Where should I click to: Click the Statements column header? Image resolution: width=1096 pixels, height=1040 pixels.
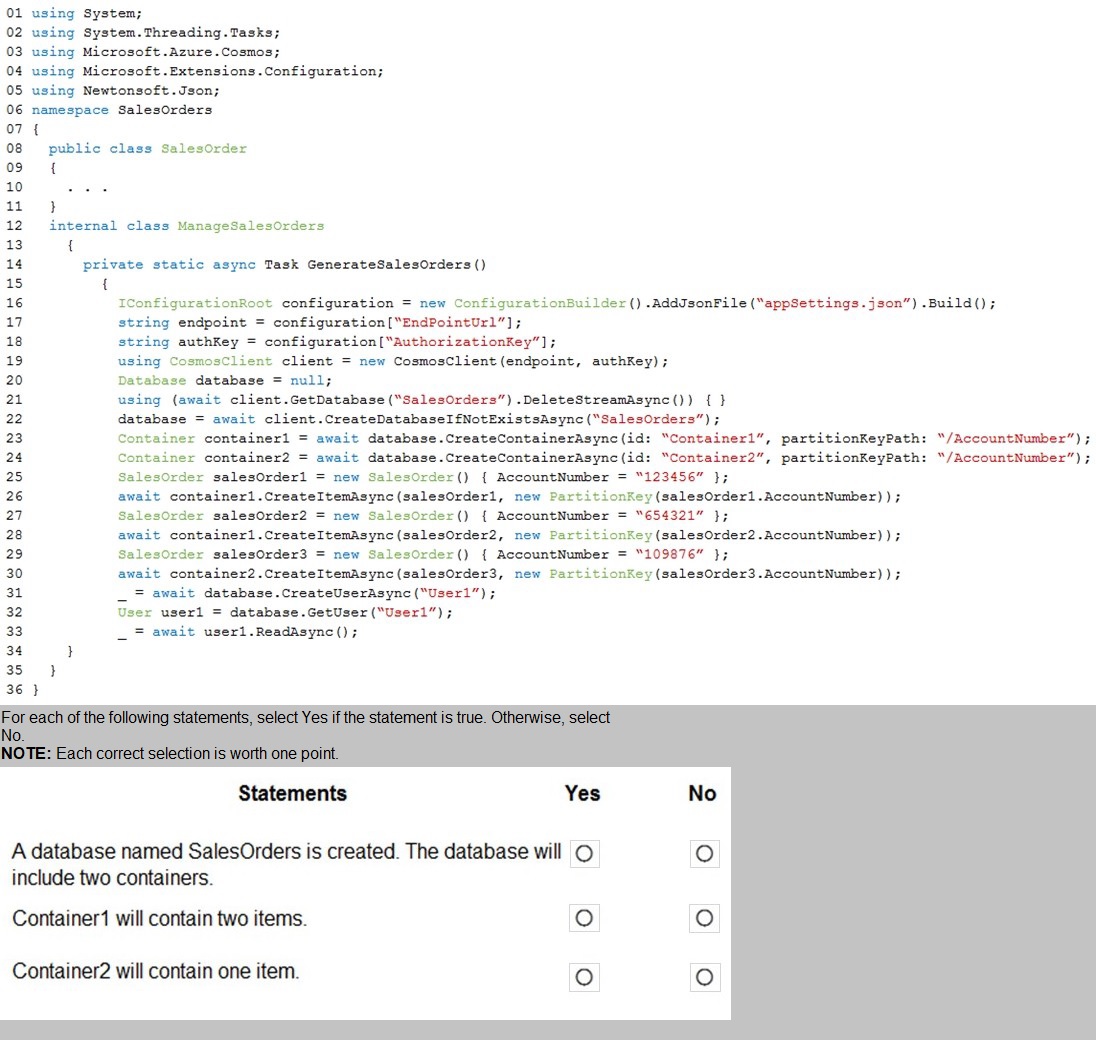292,793
